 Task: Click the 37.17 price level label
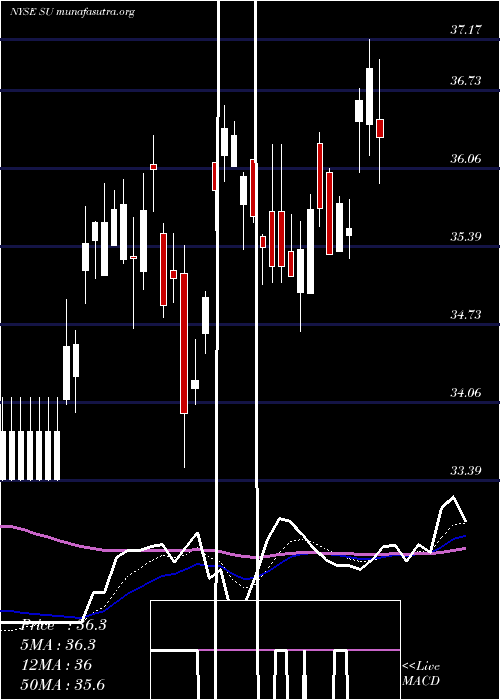pyautogui.click(x=466, y=30)
